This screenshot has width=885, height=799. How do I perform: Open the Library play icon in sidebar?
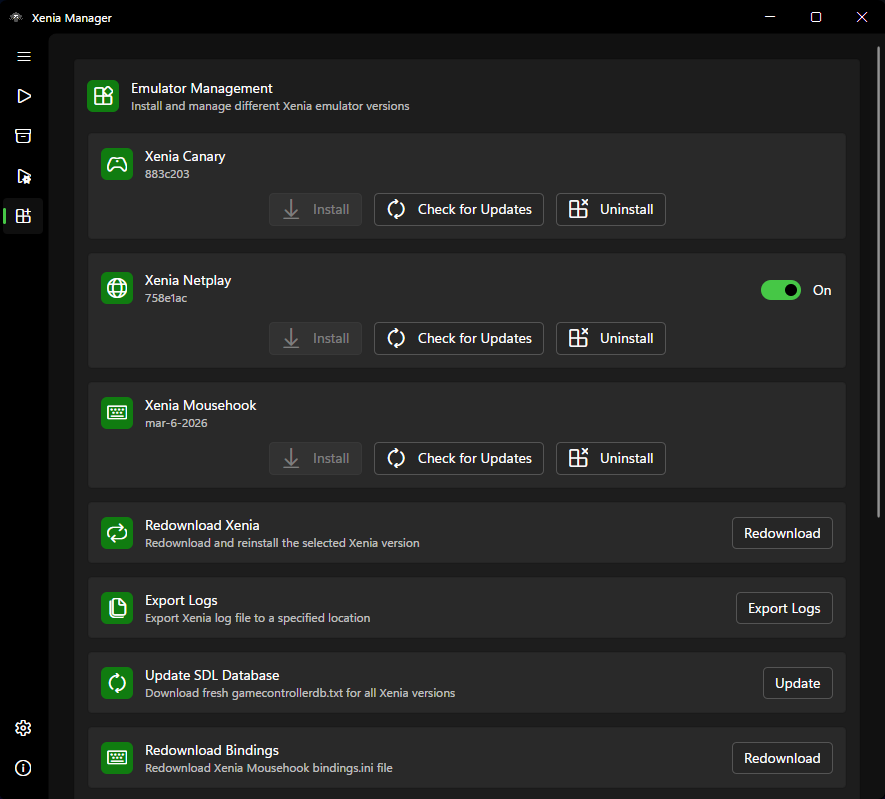coord(24,96)
